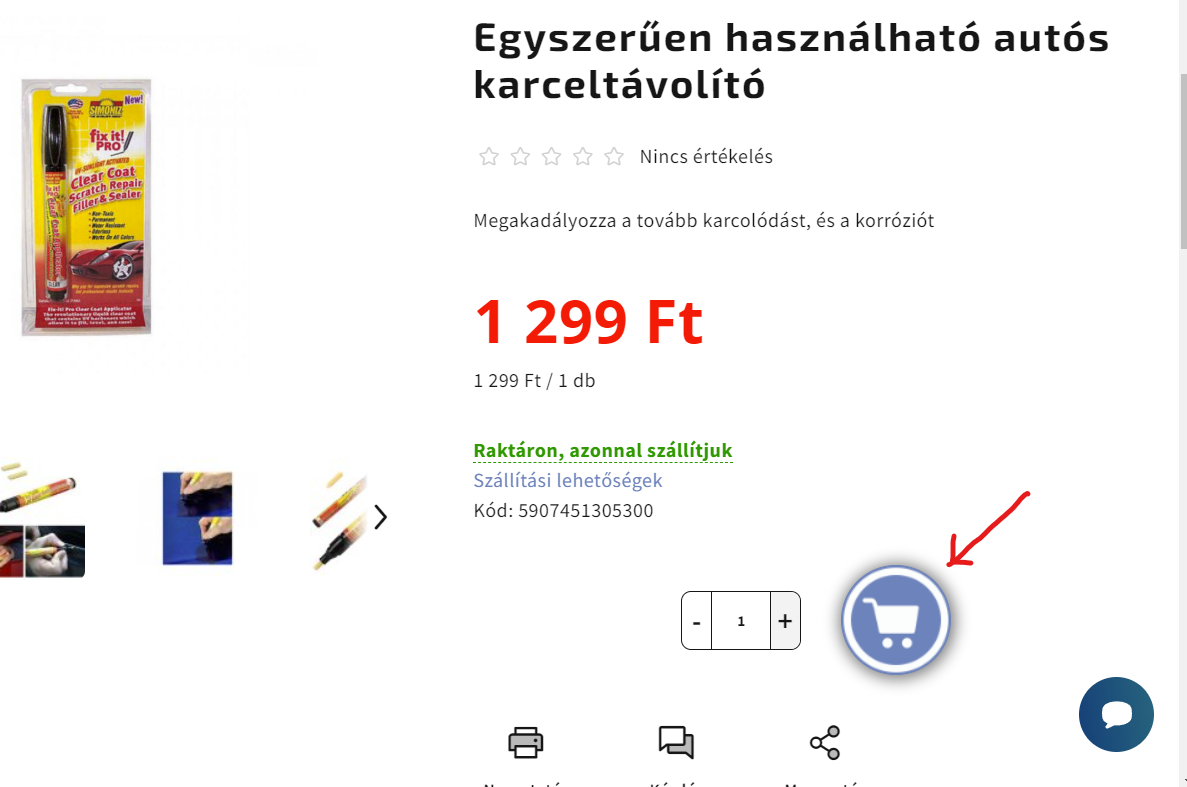Click the printer icon
1187x787 pixels.
(x=525, y=742)
